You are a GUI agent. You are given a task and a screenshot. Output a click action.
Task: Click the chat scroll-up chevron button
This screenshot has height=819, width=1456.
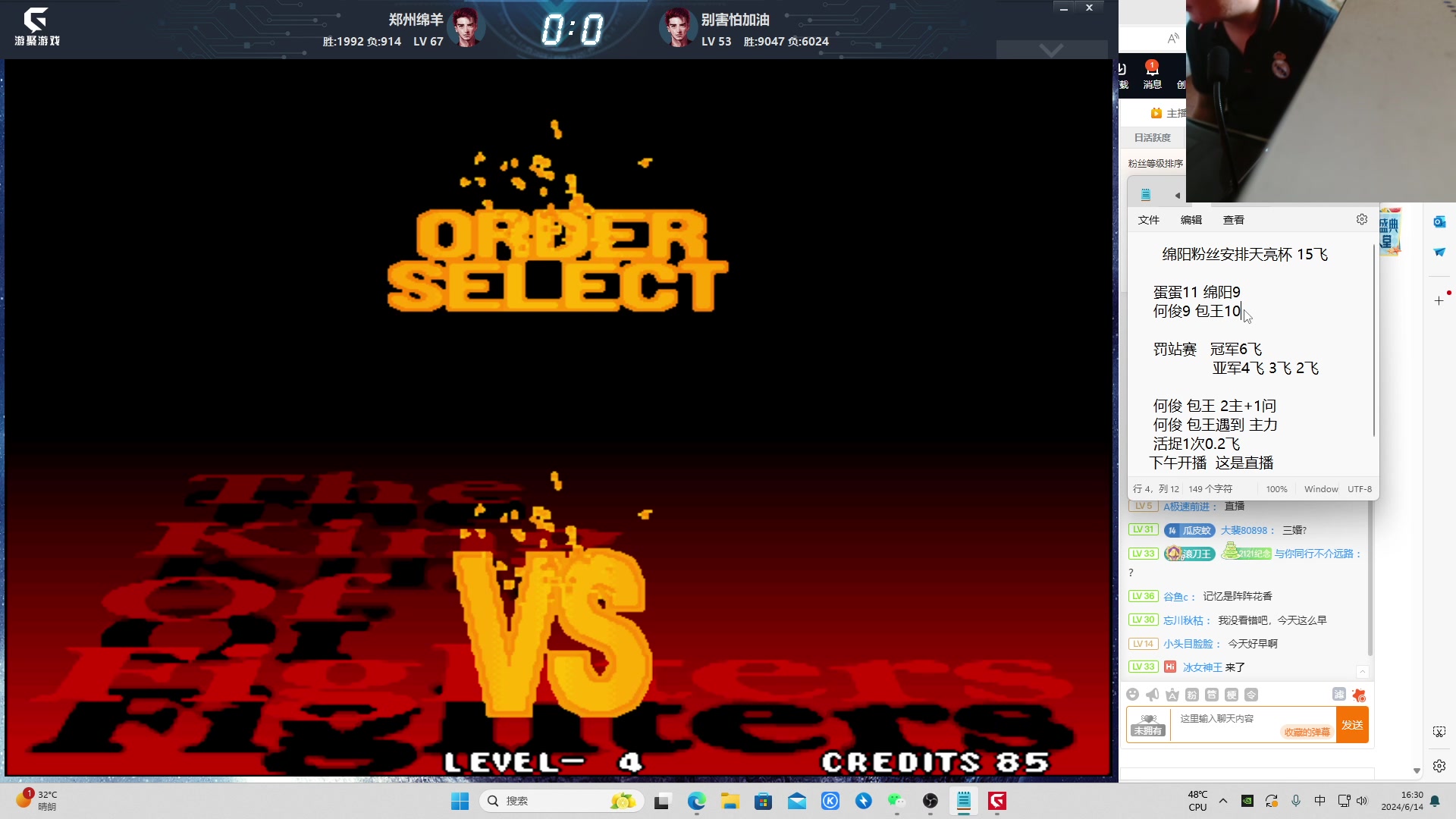(1362, 671)
